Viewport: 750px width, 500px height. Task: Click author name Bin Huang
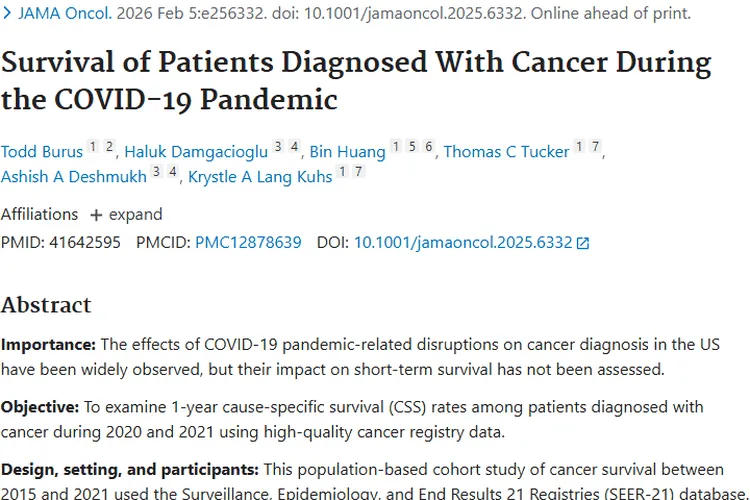pyautogui.click(x=347, y=152)
